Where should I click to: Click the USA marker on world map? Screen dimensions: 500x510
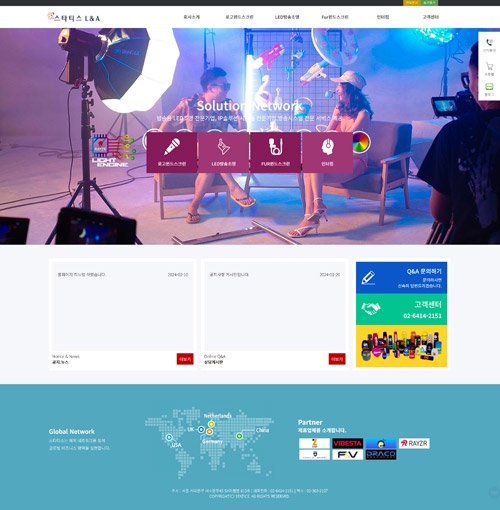169,437
